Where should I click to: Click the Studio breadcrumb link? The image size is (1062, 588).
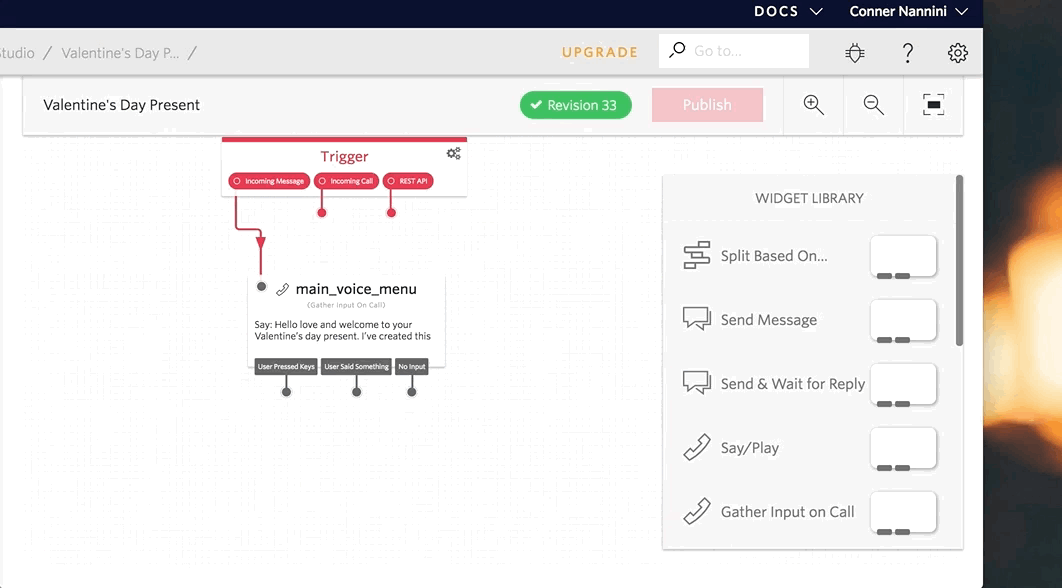click(16, 53)
